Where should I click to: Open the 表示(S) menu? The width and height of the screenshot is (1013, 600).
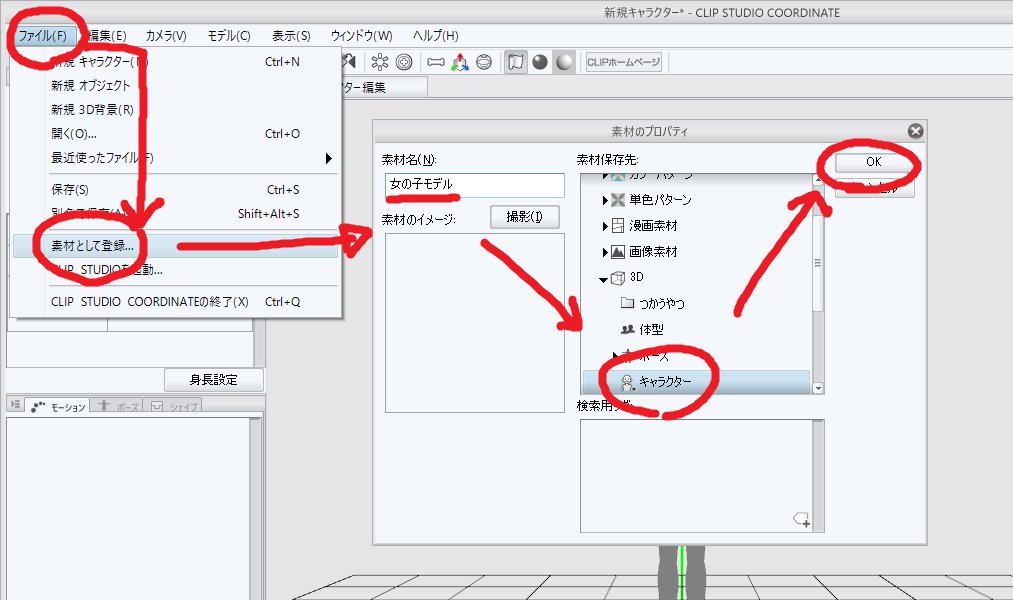[291, 36]
